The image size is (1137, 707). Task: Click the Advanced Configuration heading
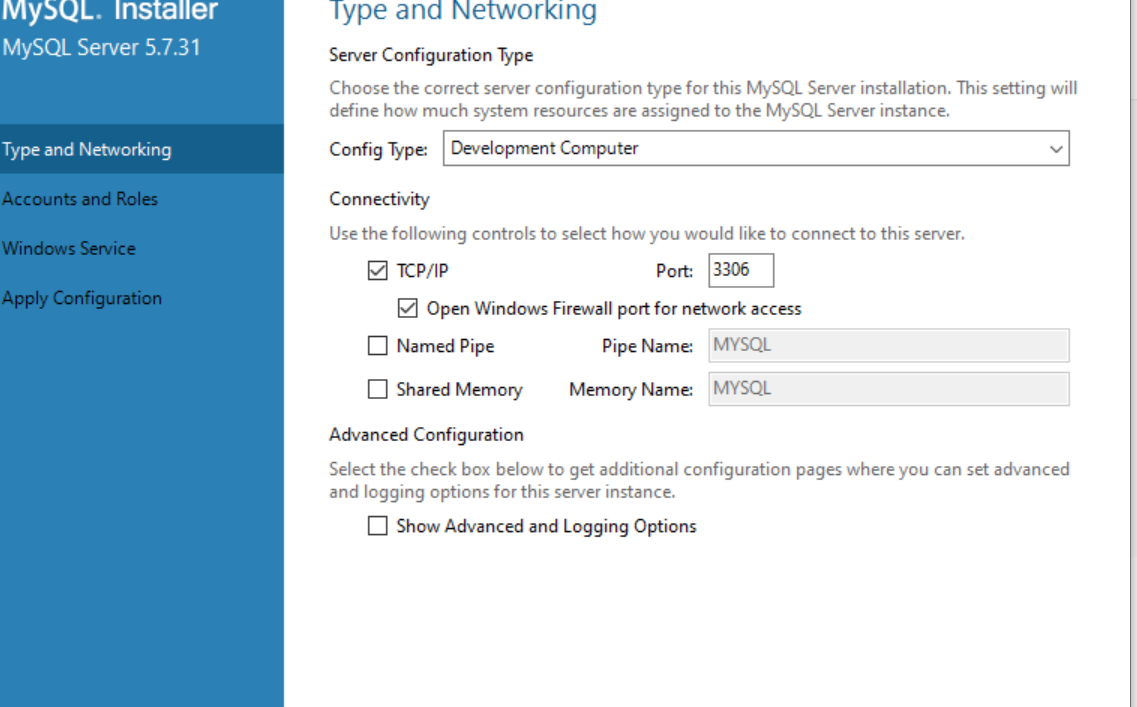[x=426, y=434]
